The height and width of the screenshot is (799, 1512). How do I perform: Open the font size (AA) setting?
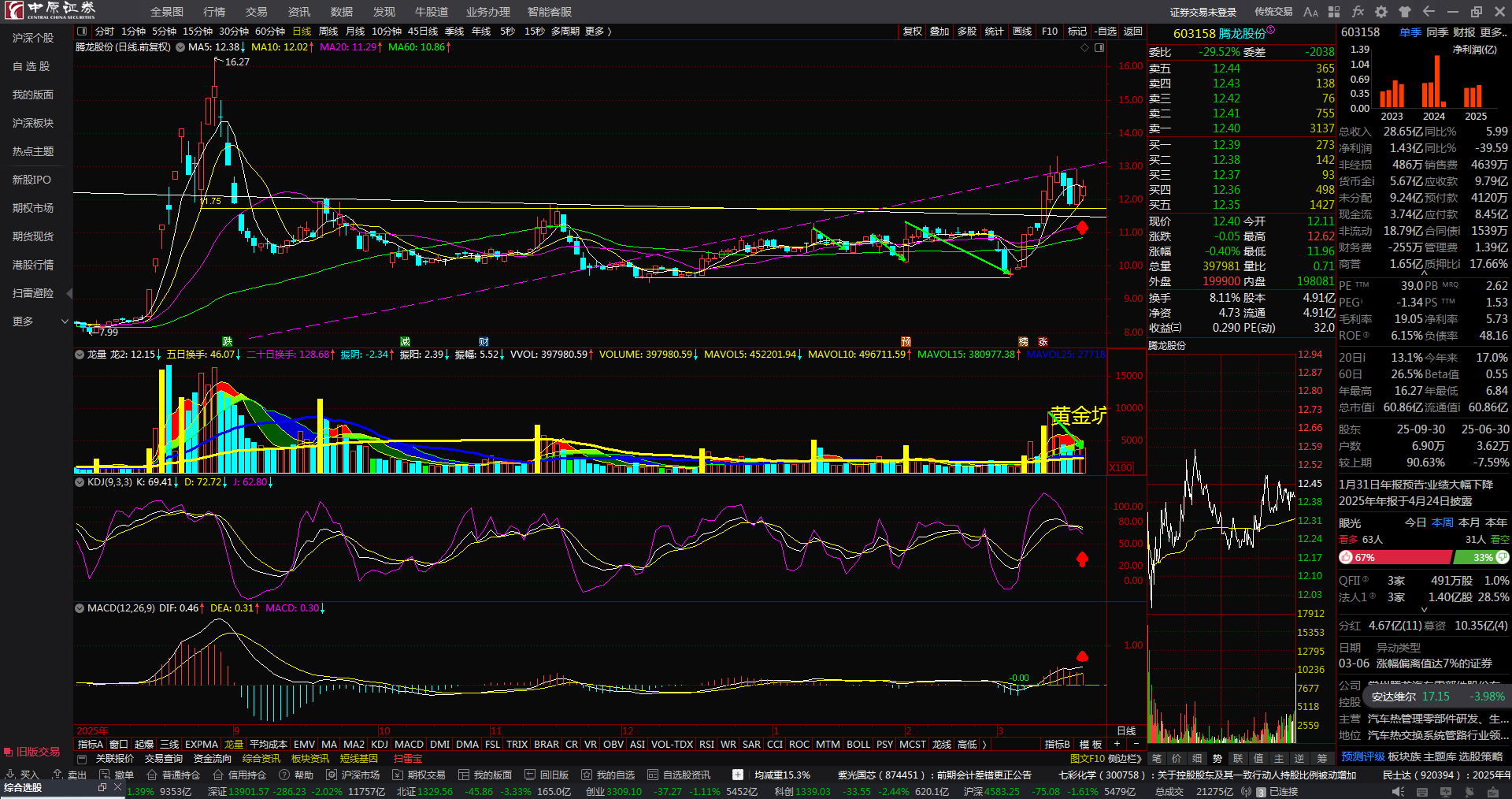click(1310, 12)
